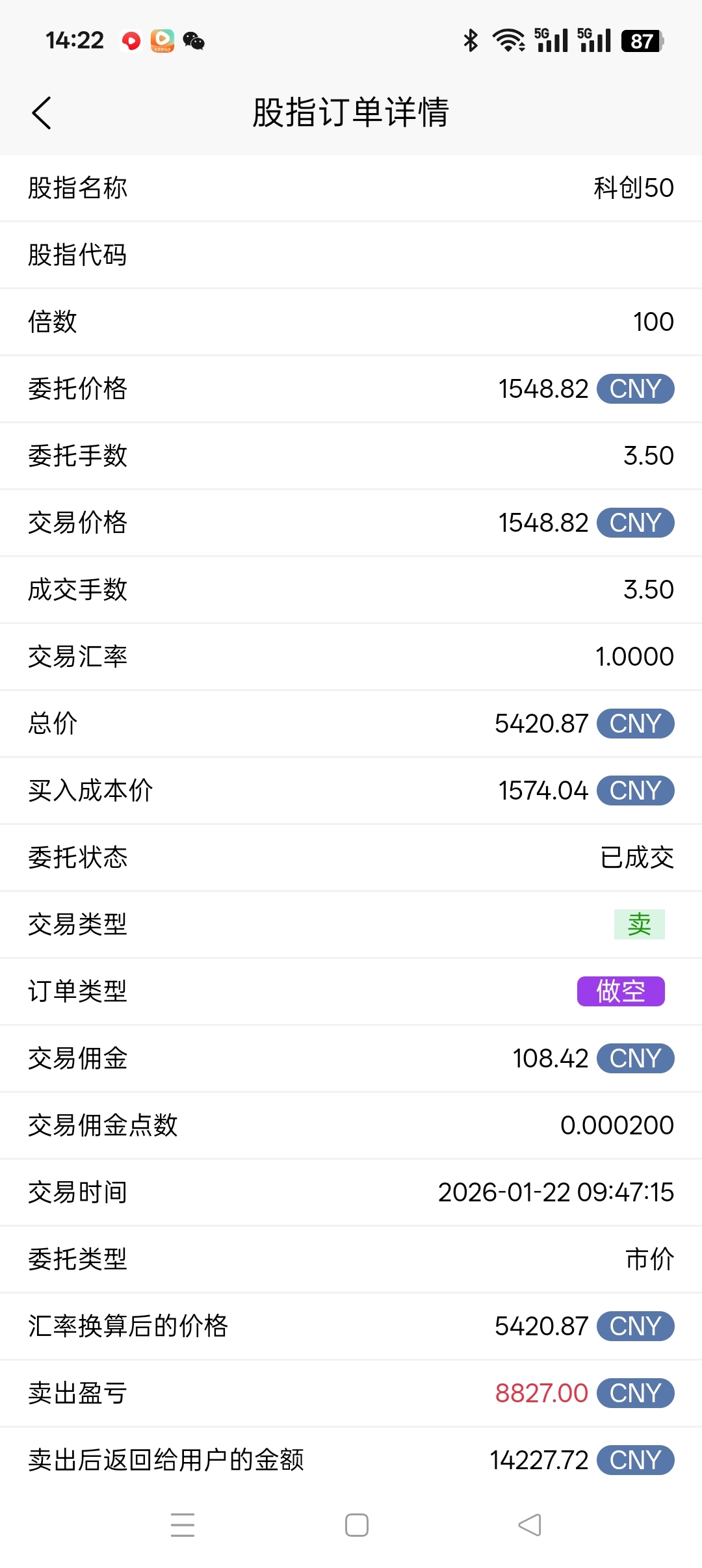Viewport: 702px width, 1568px height.
Task: Tap the 已成交 order status value
Action: click(637, 857)
